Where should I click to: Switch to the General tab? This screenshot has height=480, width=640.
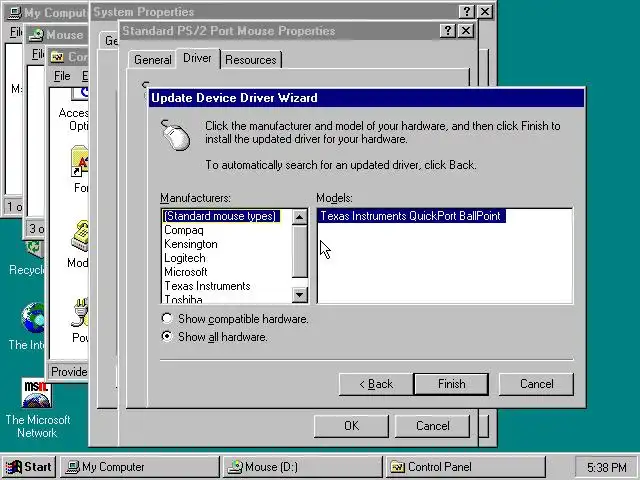152,60
